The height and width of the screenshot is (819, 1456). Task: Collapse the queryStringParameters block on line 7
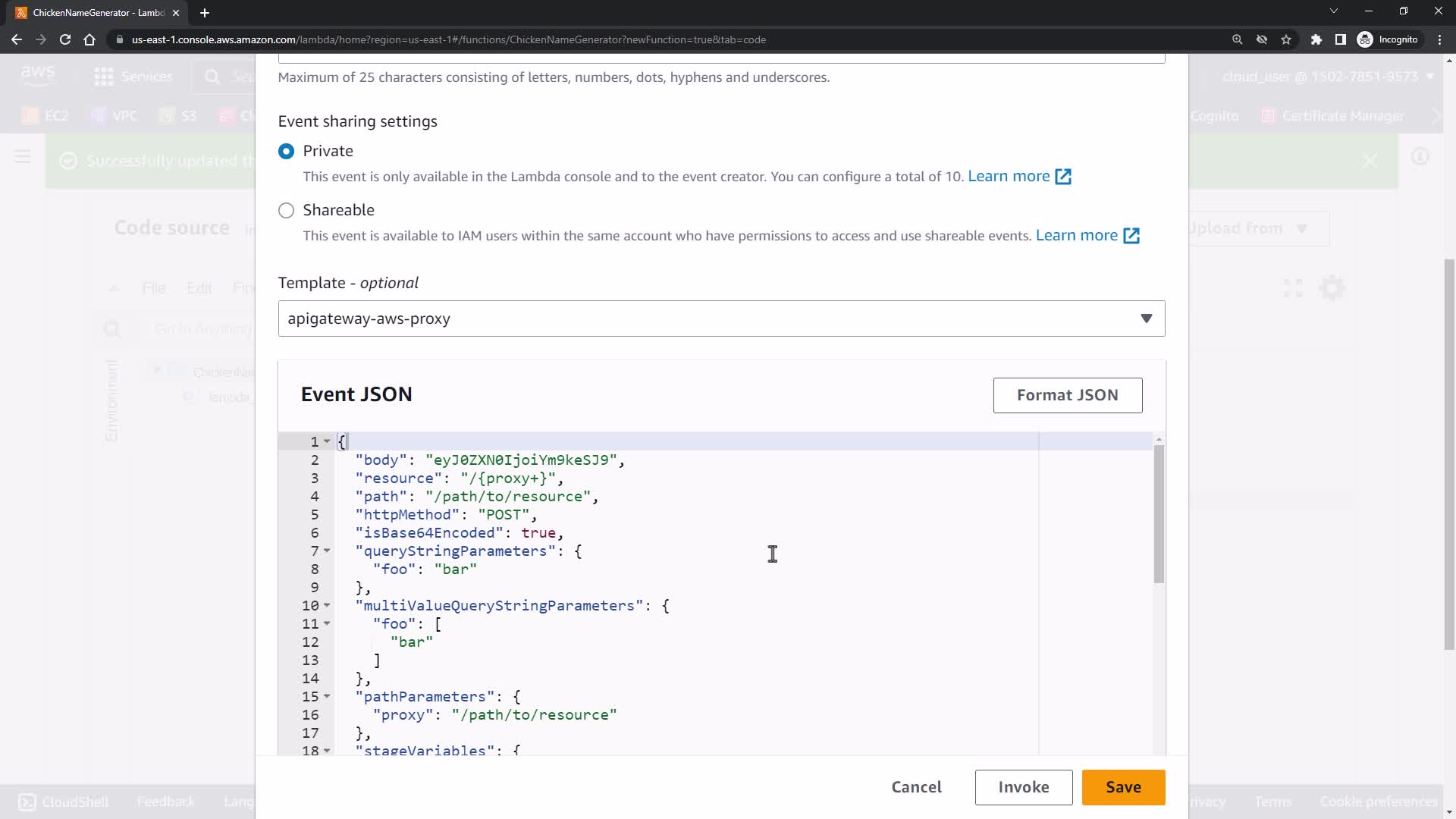point(327,551)
